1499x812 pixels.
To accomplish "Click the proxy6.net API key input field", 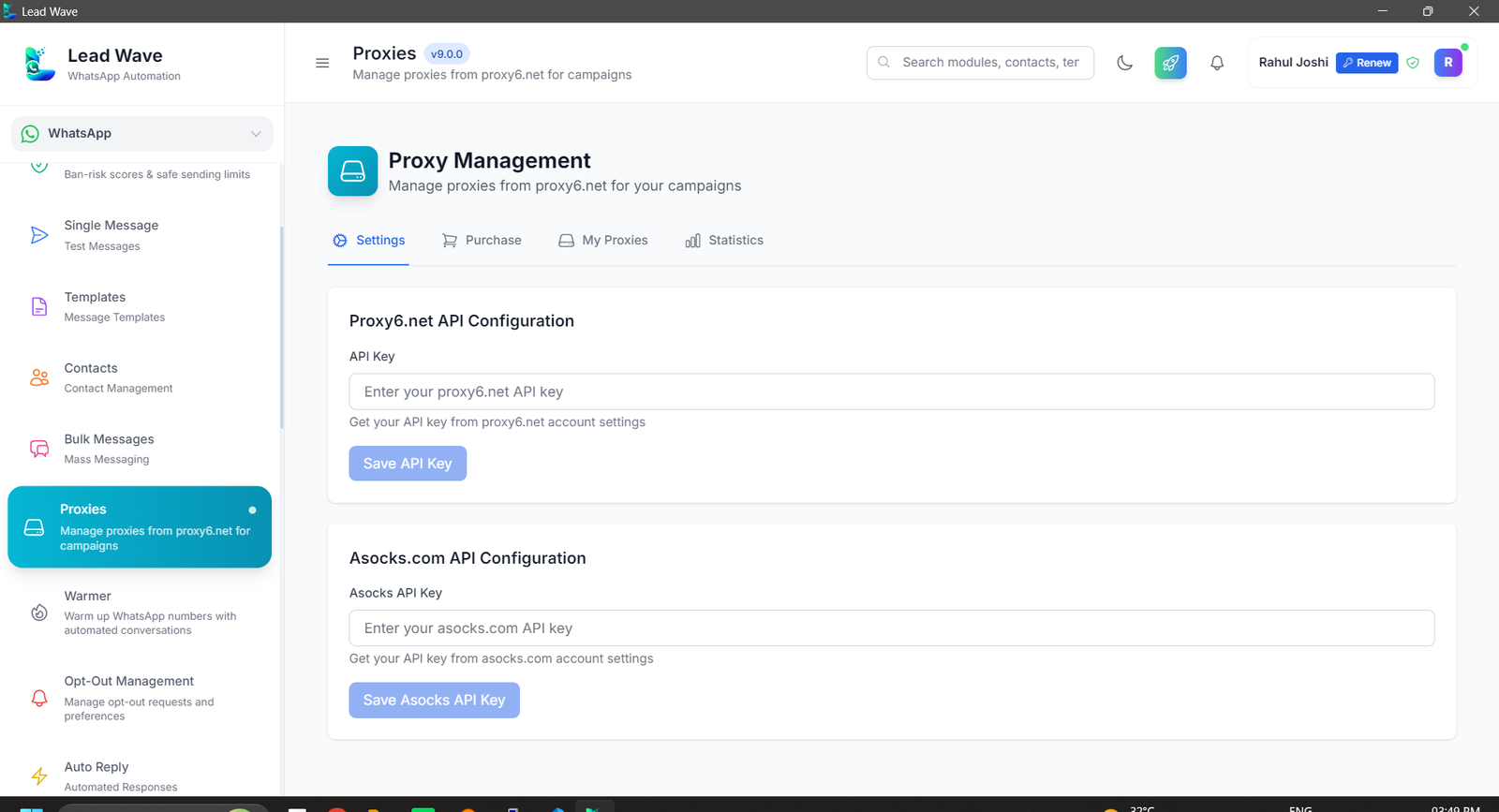I will 892,391.
